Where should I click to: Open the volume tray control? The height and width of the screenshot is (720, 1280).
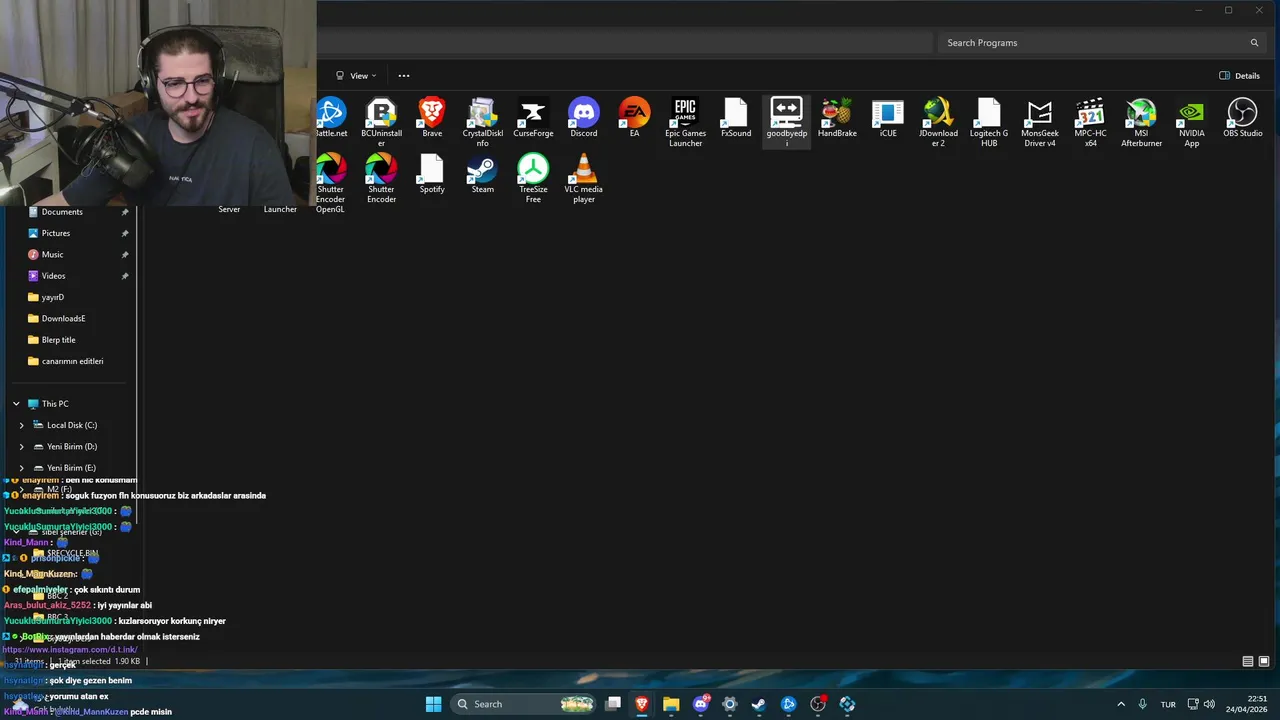pyautogui.click(x=1209, y=704)
